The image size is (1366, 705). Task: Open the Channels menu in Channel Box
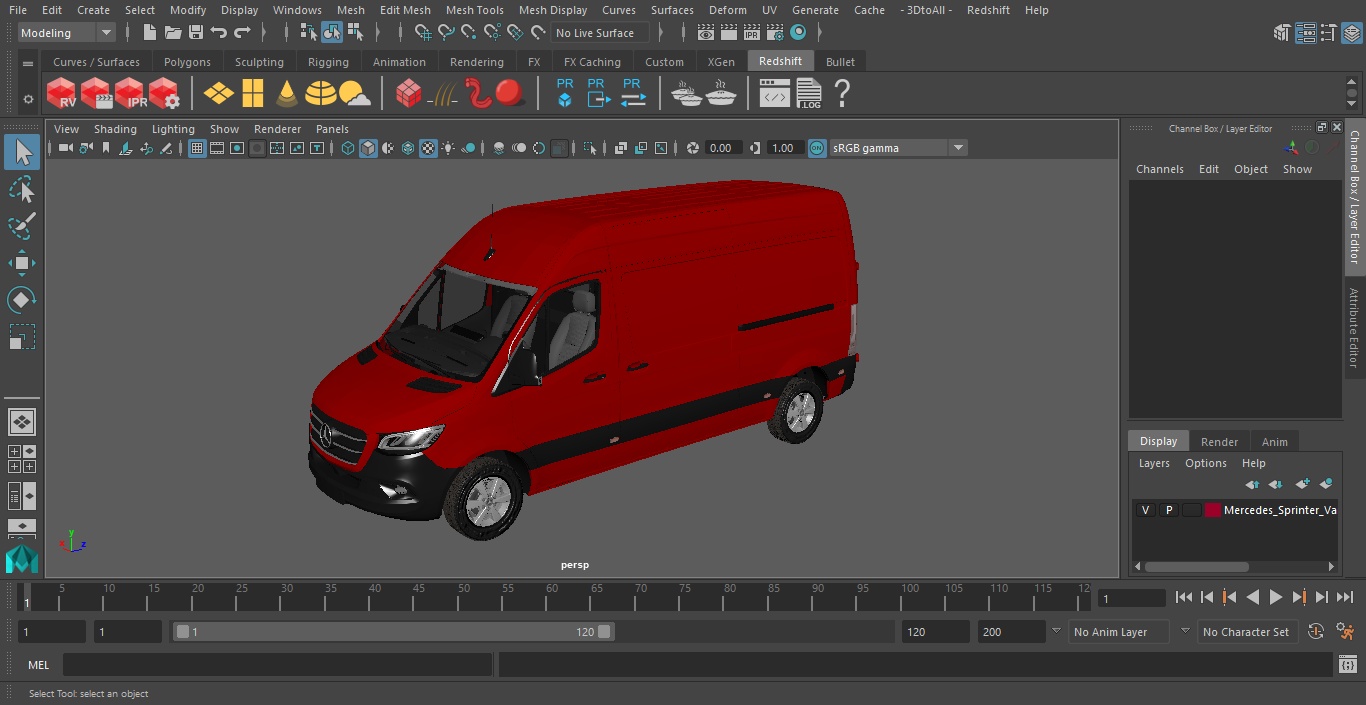tap(1159, 169)
